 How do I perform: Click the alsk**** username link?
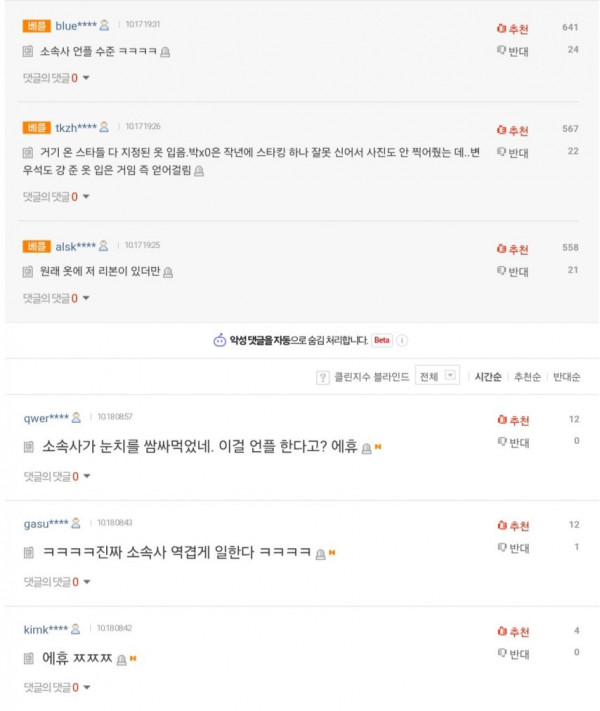(75, 245)
